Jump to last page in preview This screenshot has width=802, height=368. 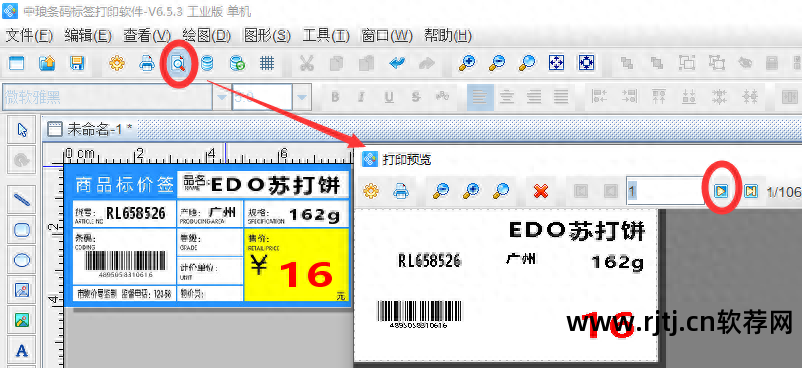pos(750,191)
